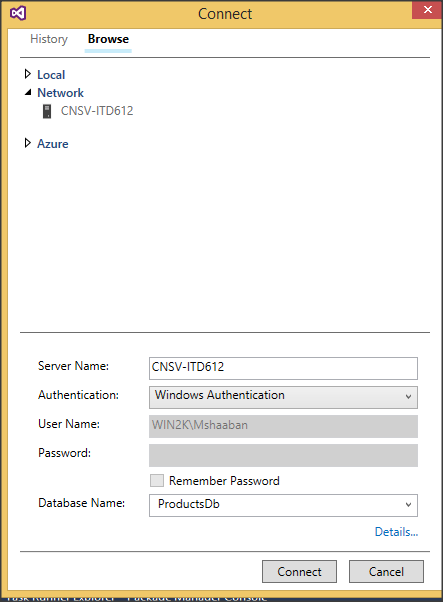This screenshot has height=602, width=443.
Task: Click the Visual Studio logo icon
Action: 18,13
